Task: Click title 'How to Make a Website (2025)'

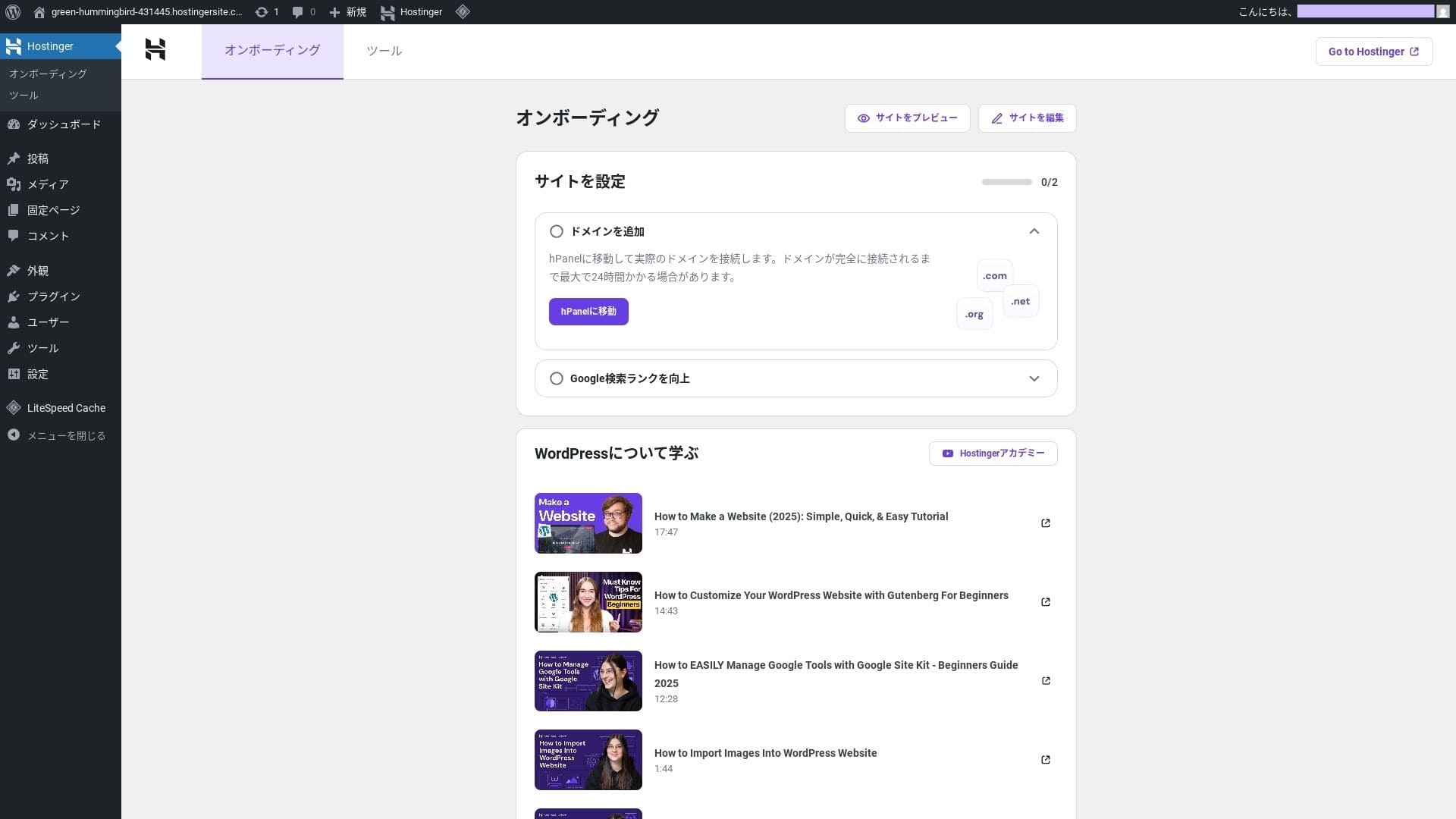Action: click(x=802, y=516)
